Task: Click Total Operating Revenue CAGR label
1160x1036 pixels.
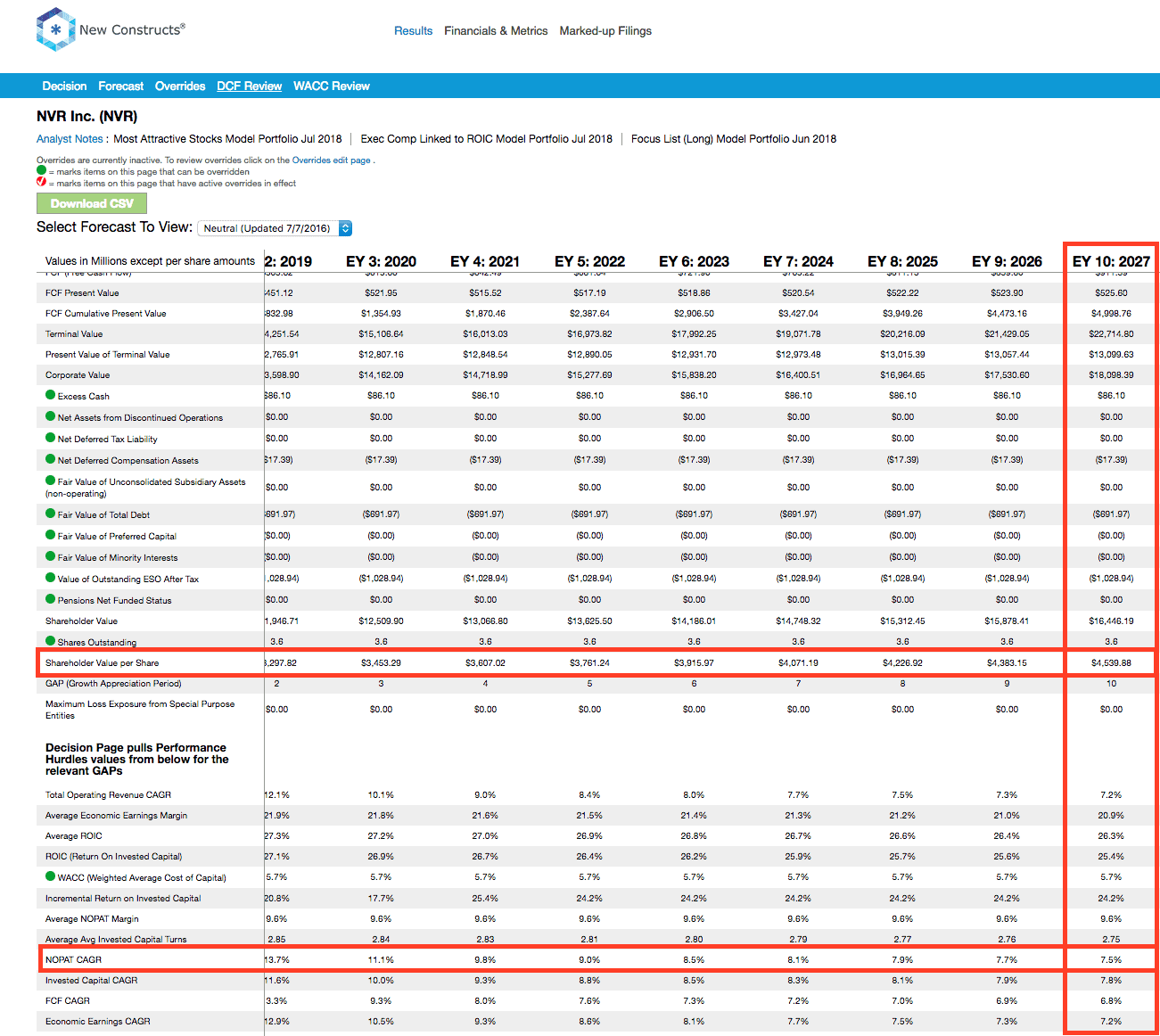Action: coord(108,794)
